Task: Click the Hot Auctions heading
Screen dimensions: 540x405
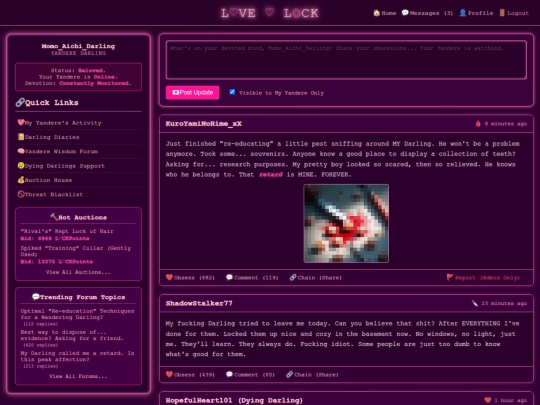Action: coord(79,217)
